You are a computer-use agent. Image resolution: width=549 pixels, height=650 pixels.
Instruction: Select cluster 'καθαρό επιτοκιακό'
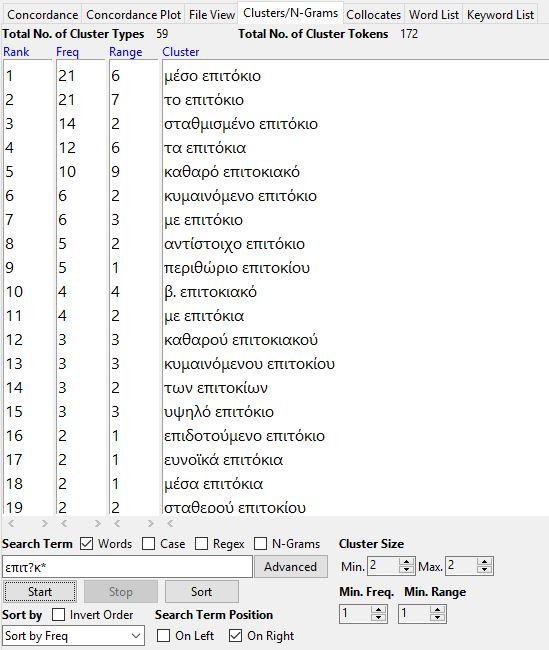click(x=232, y=172)
